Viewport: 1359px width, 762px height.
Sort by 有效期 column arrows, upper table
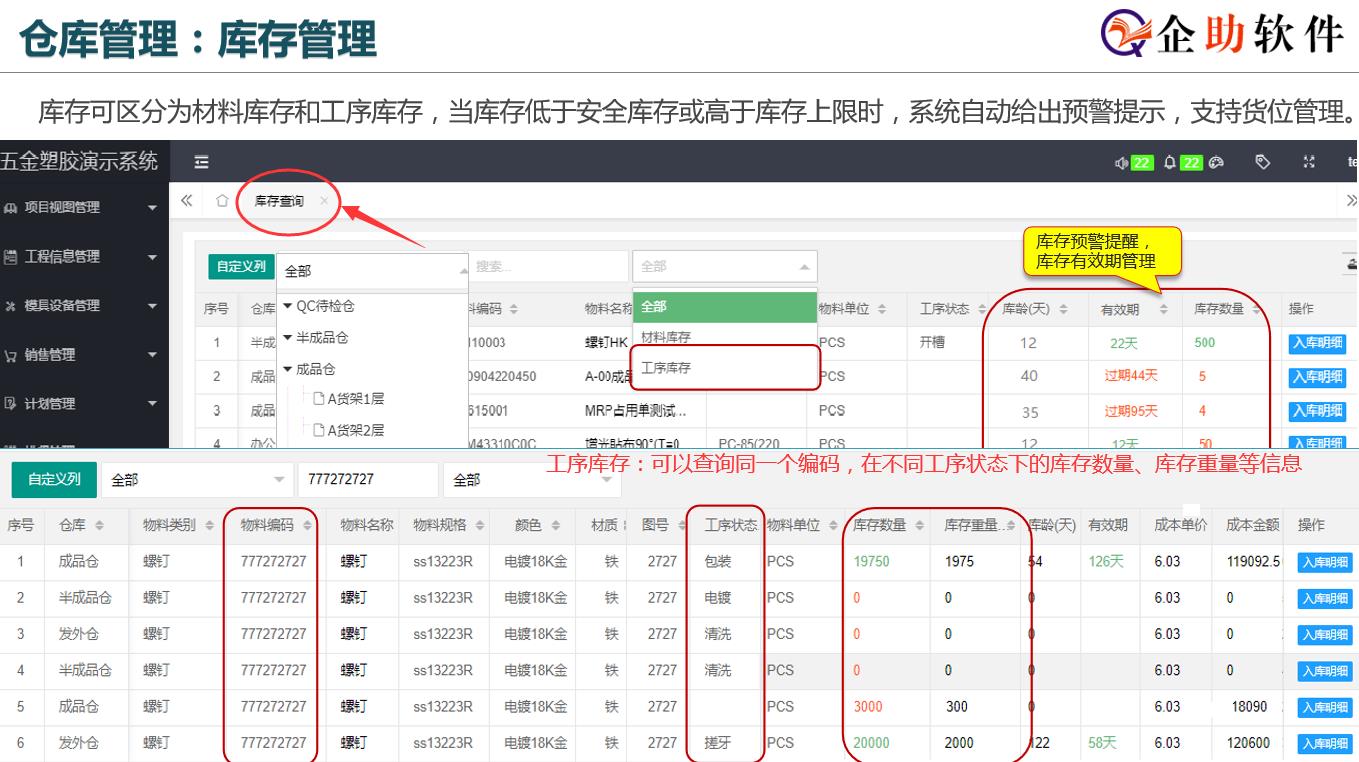[1163, 310]
